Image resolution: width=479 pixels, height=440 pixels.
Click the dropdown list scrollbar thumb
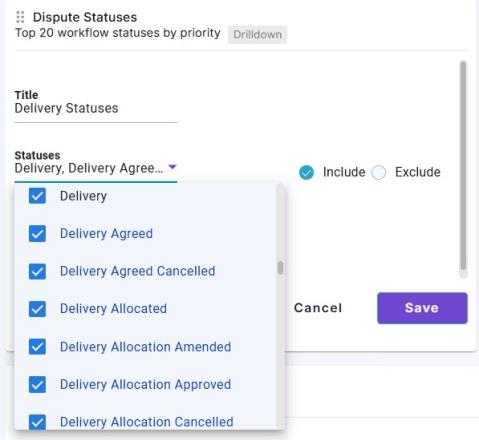[x=280, y=268]
